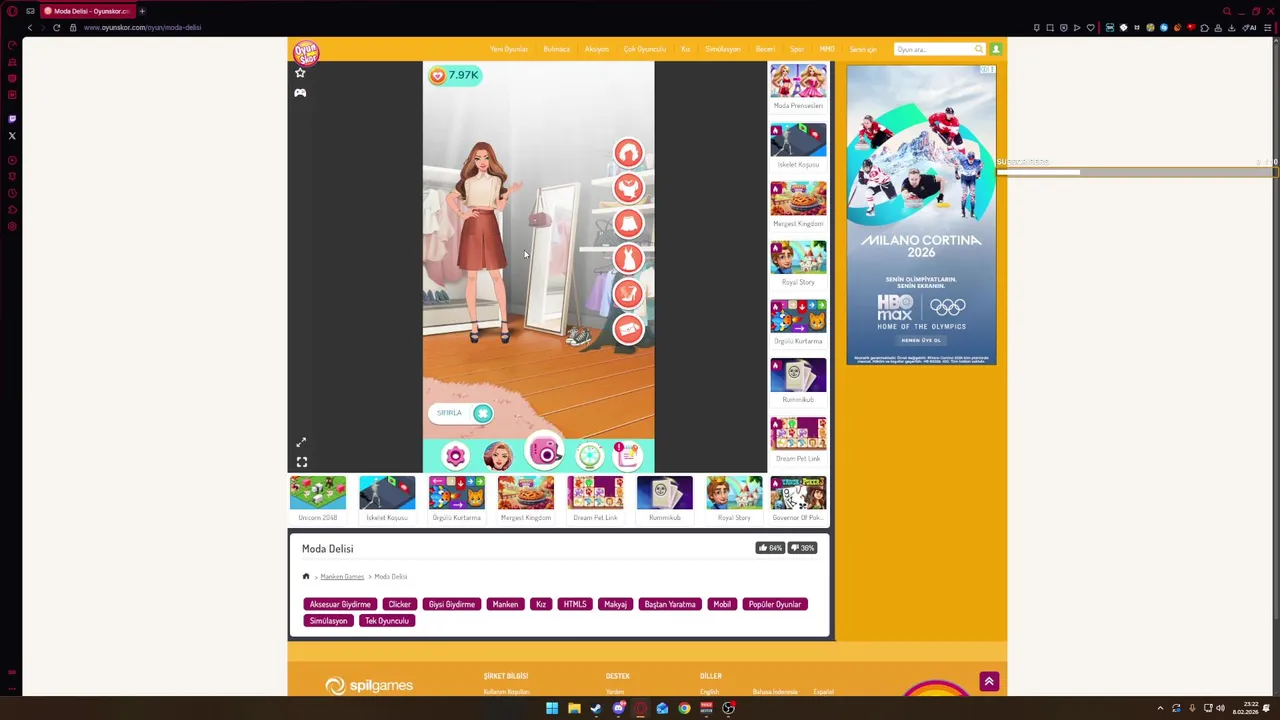Click the pink camera snapshot button
Screen dimensions: 1280x720
[x=545, y=452]
